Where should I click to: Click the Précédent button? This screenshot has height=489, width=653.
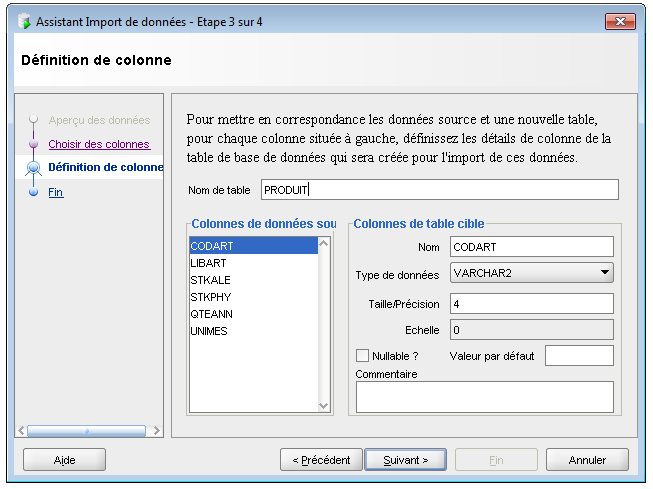321,460
